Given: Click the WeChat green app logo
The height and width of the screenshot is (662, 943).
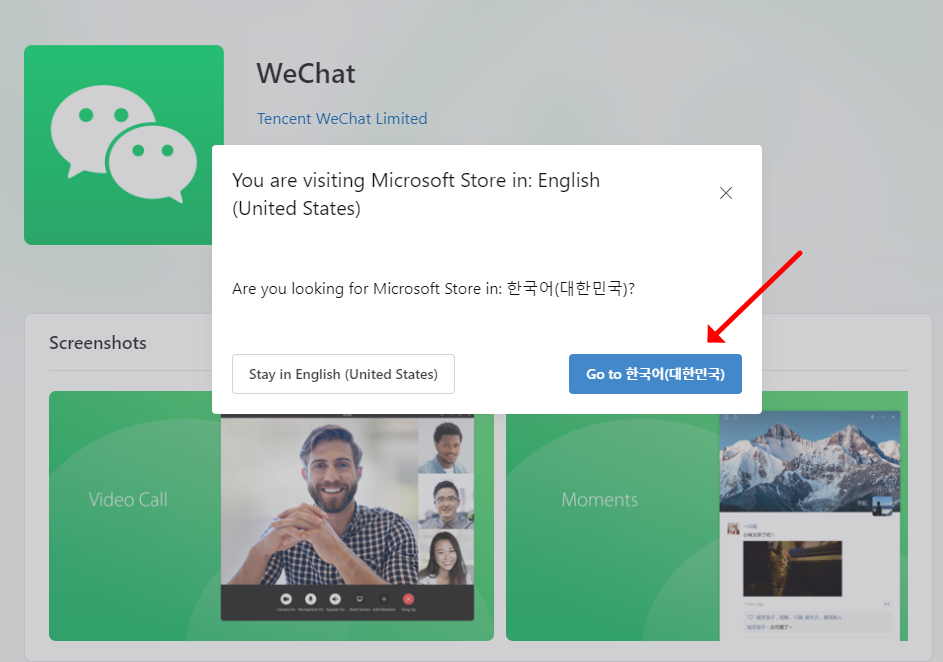Looking at the screenshot, I should 124,145.
